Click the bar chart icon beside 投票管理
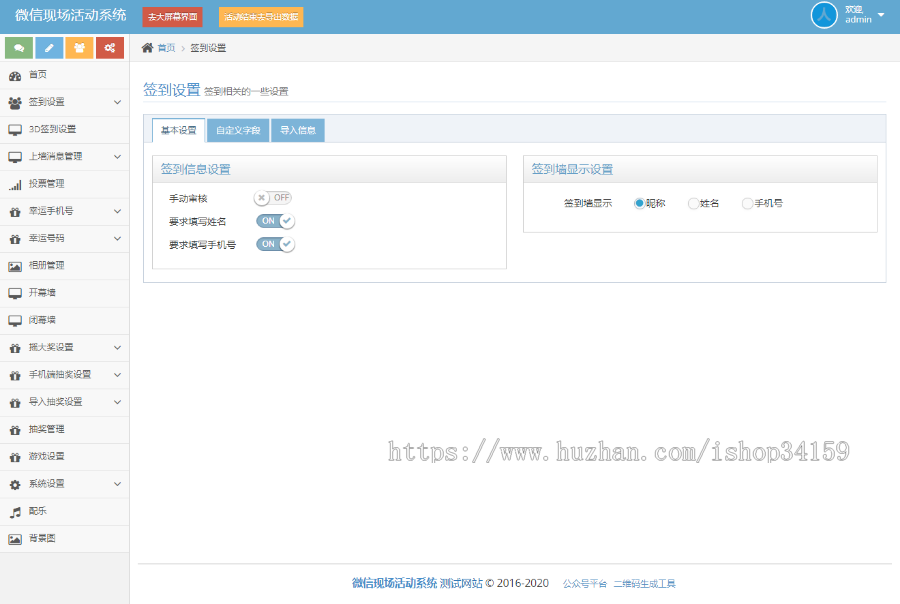The height and width of the screenshot is (604, 900). click(15, 185)
